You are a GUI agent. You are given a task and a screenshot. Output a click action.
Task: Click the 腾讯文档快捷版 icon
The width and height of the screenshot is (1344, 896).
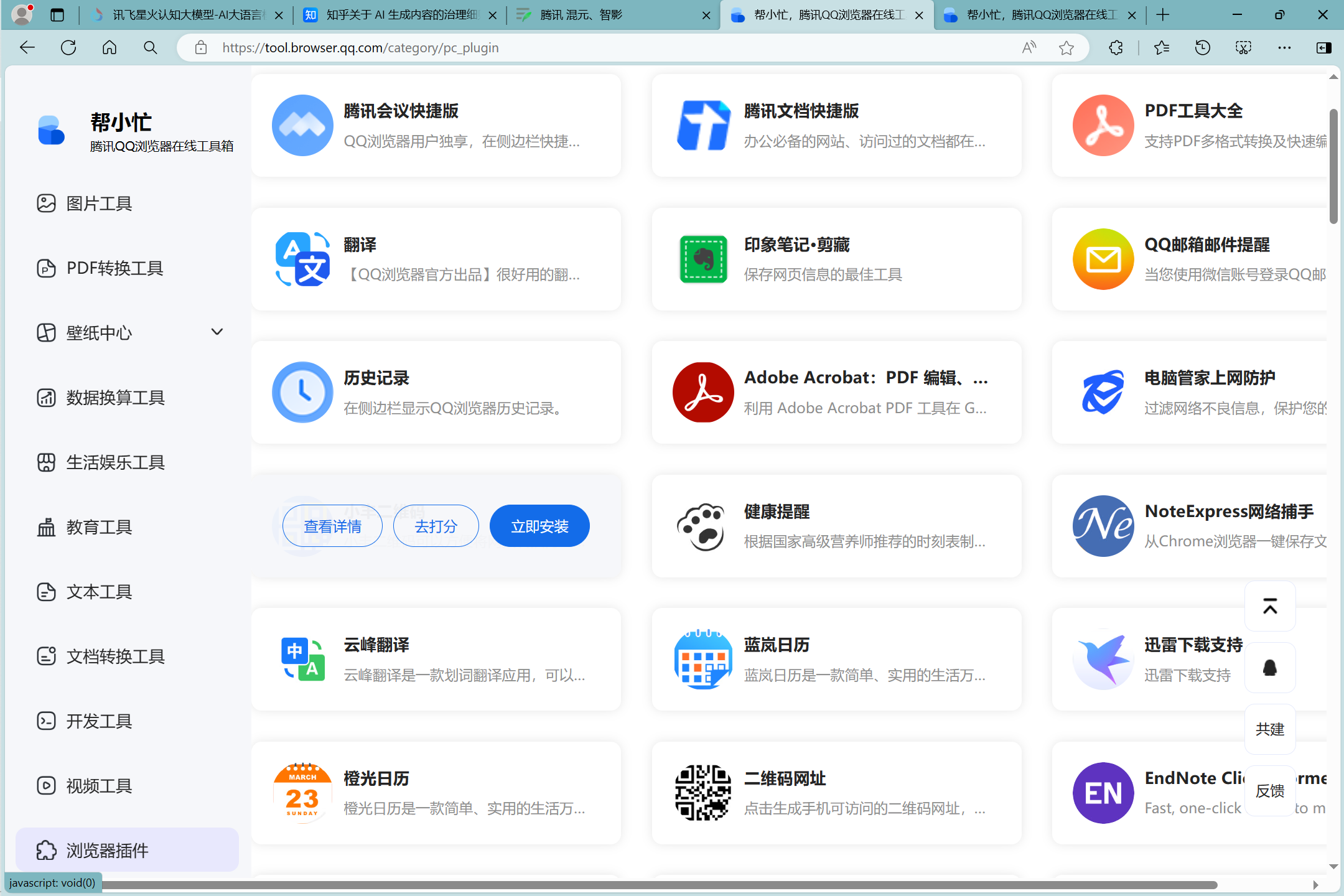pyautogui.click(x=703, y=126)
